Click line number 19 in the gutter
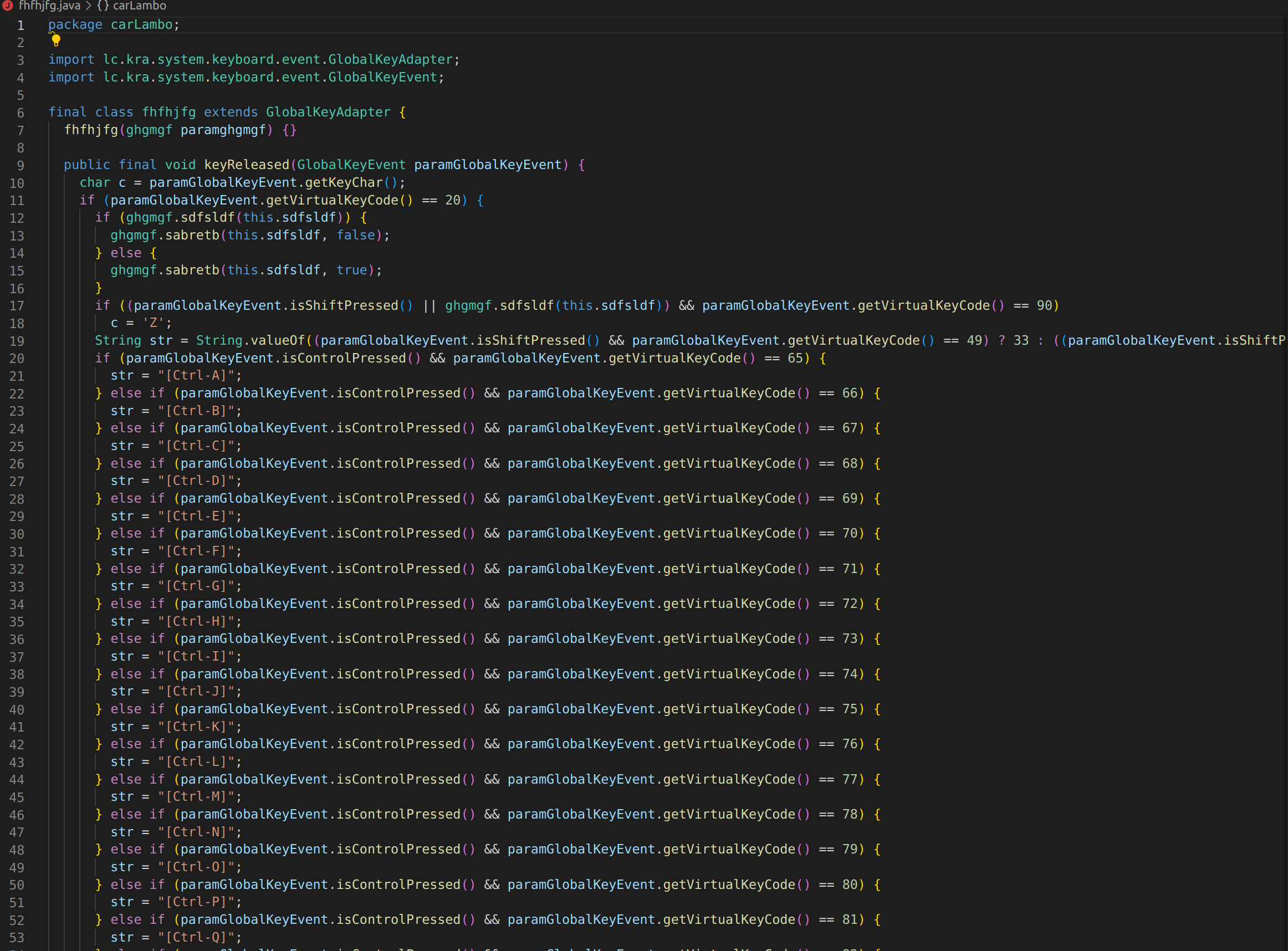Image resolution: width=1288 pixels, height=951 pixels. coord(17,341)
